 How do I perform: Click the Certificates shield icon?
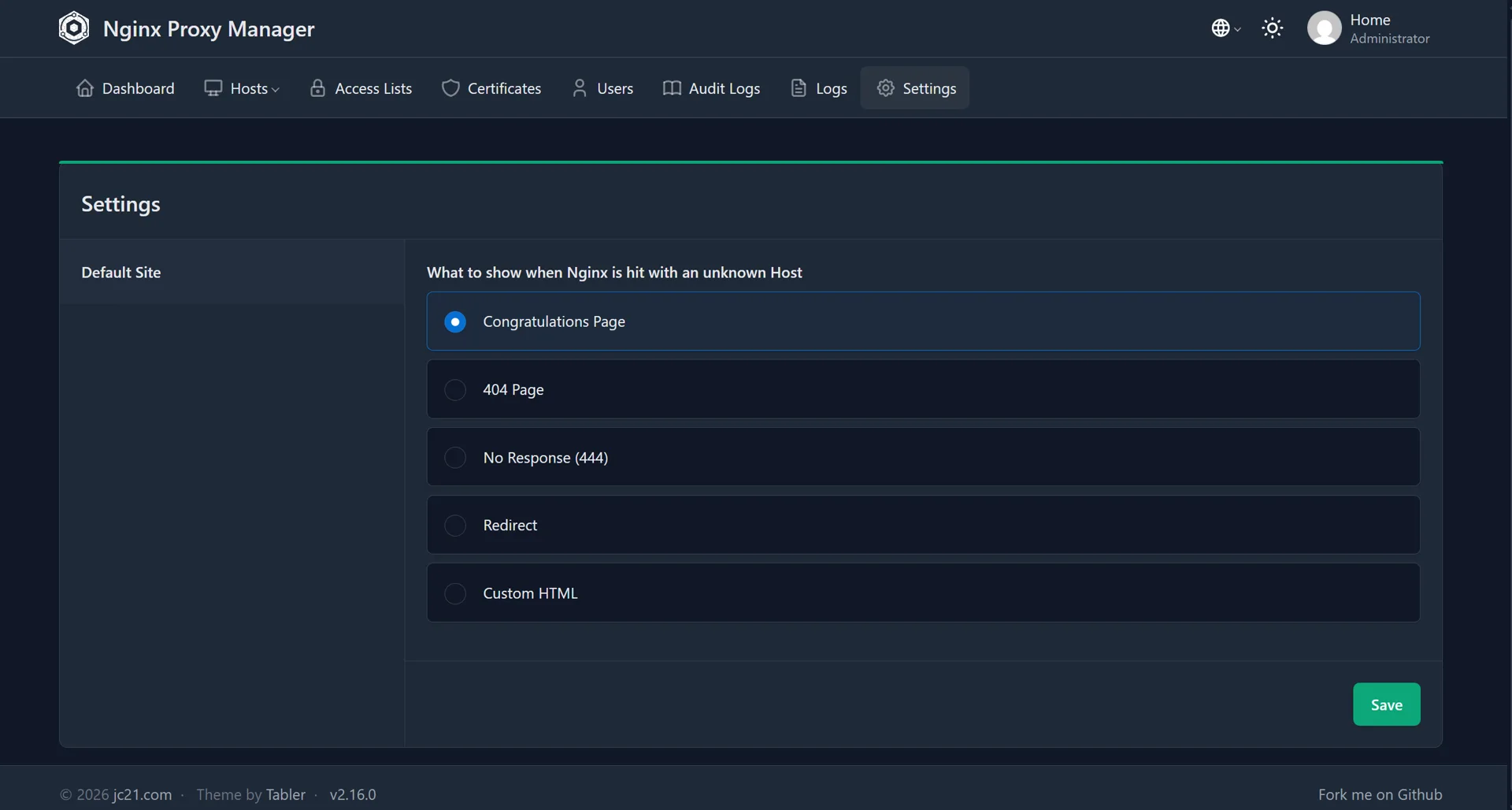450,88
